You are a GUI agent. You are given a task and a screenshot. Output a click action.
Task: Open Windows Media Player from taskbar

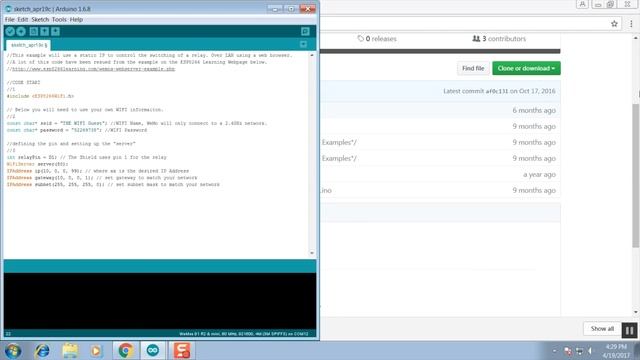tap(96, 351)
